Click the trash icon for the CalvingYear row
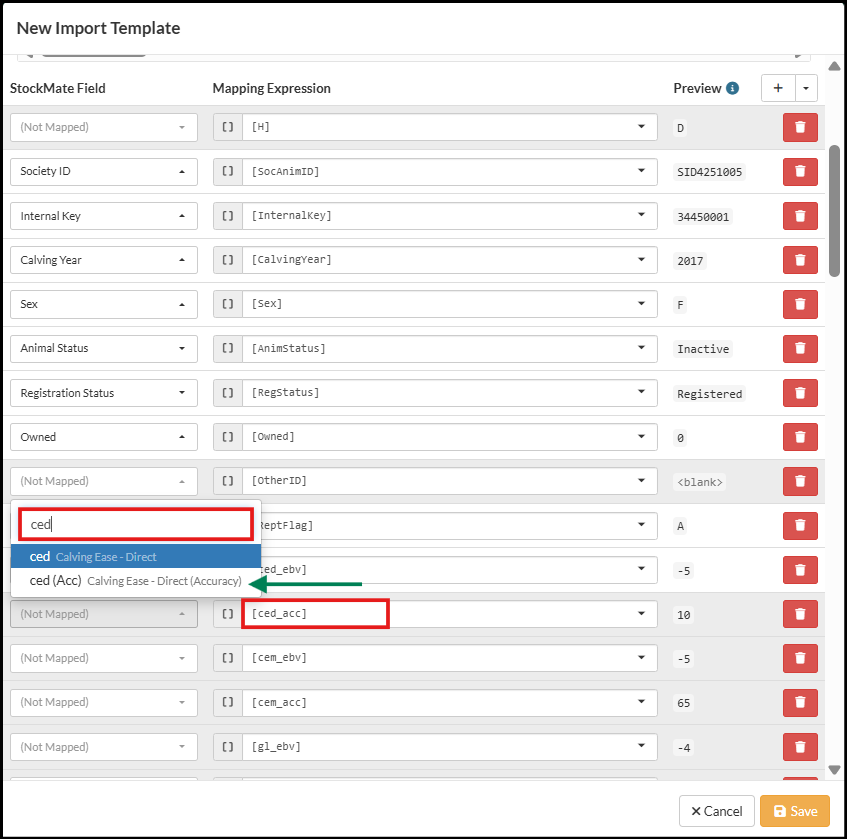The width and height of the screenshot is (847, 839). [799, 260]
